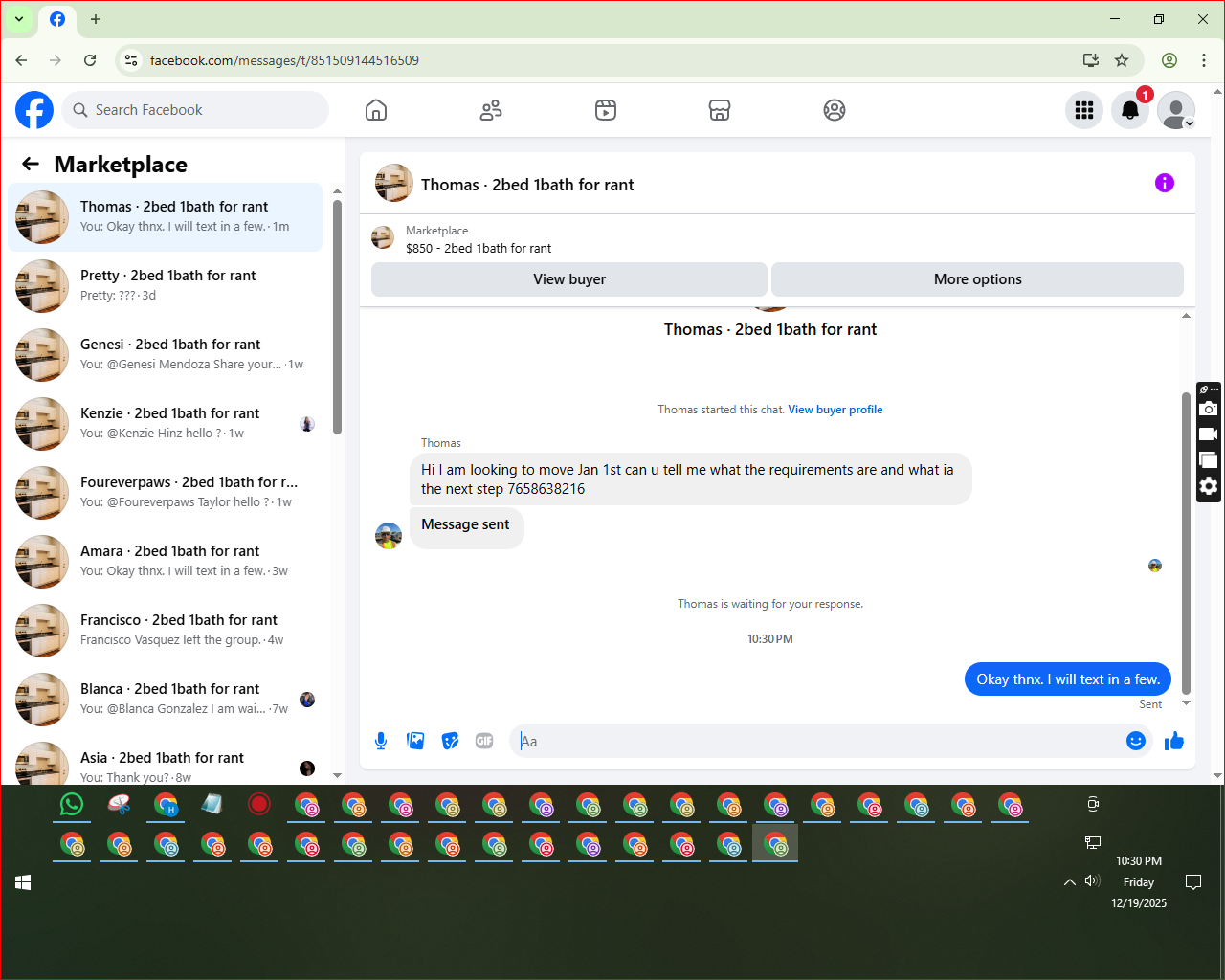Attach a photo file icon
Image resolution: width=1225 pixels, height=980 pixels.
(415, 741)
